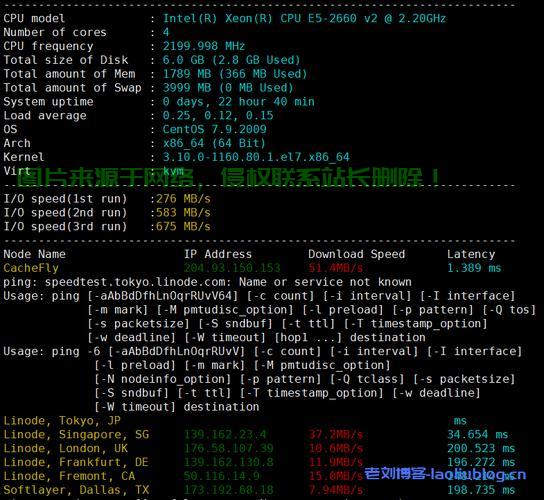Viewport: 544px width, 500px height.
Task: Select the CacheFly node name
Action: click(x=31, y=268)
